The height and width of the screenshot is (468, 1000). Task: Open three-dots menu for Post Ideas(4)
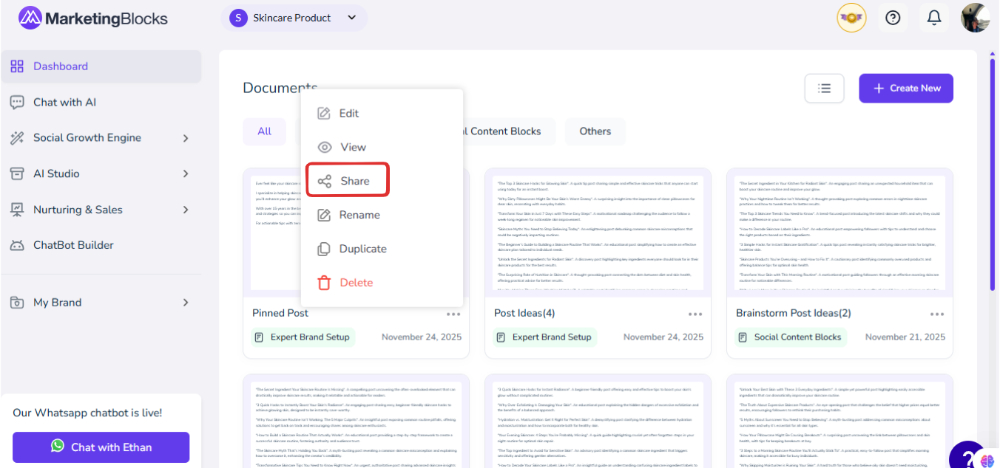(695, 314)
